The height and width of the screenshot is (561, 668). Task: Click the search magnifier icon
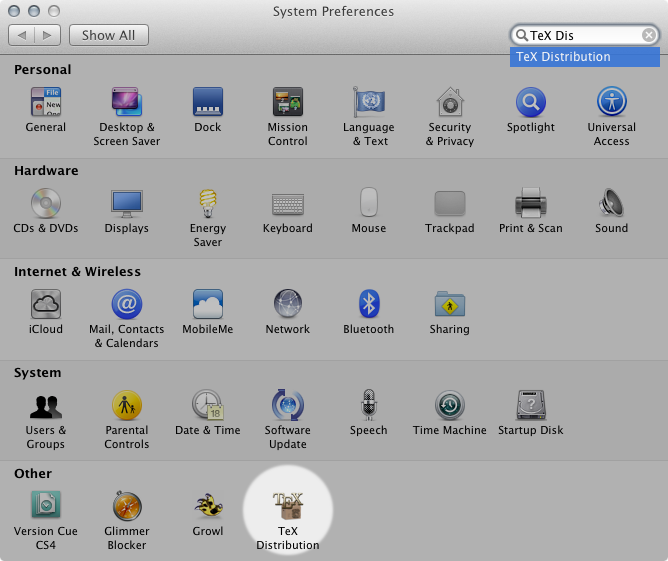click(x=521, y=35)
